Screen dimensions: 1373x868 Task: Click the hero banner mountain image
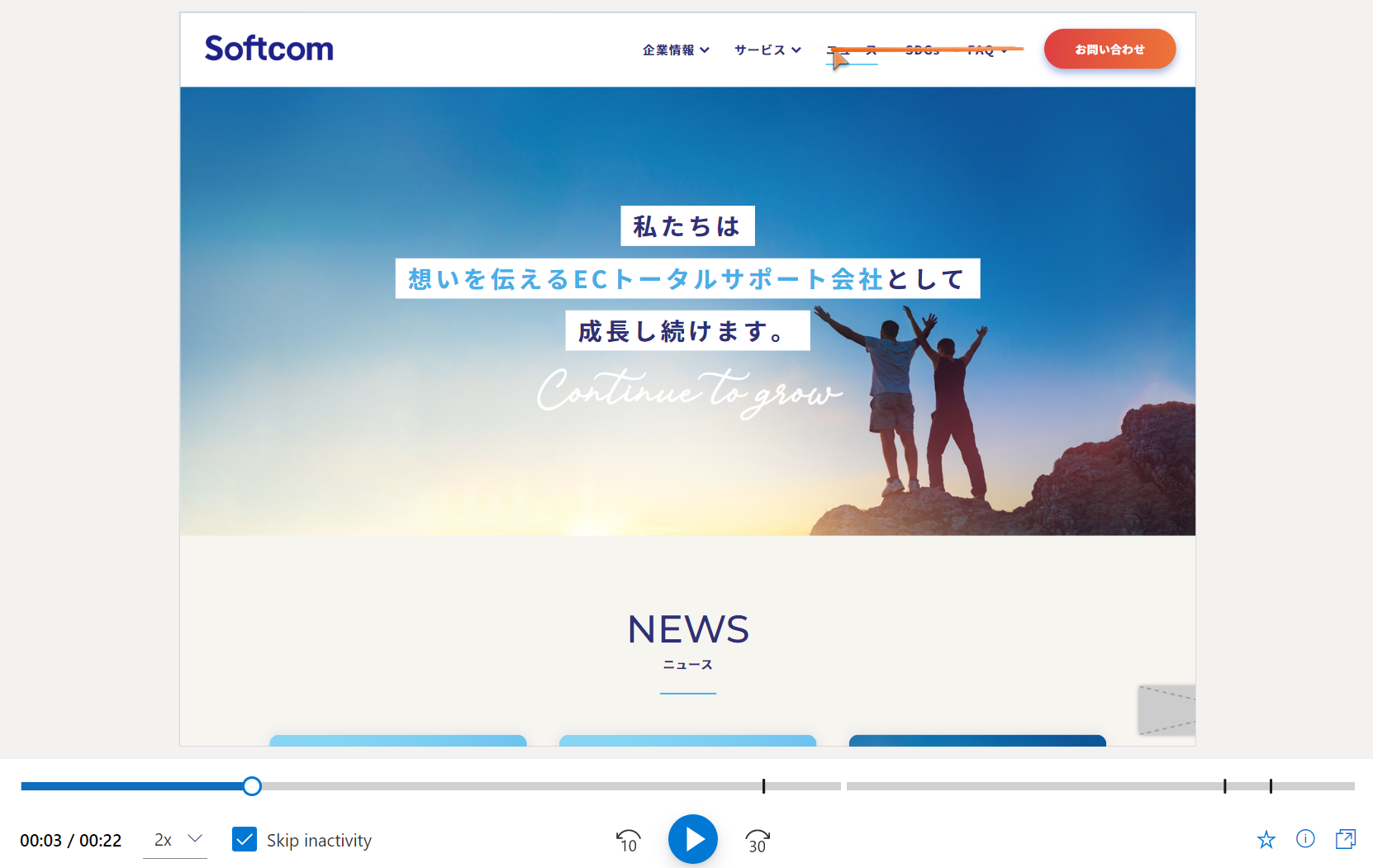[x=687, y=311]
